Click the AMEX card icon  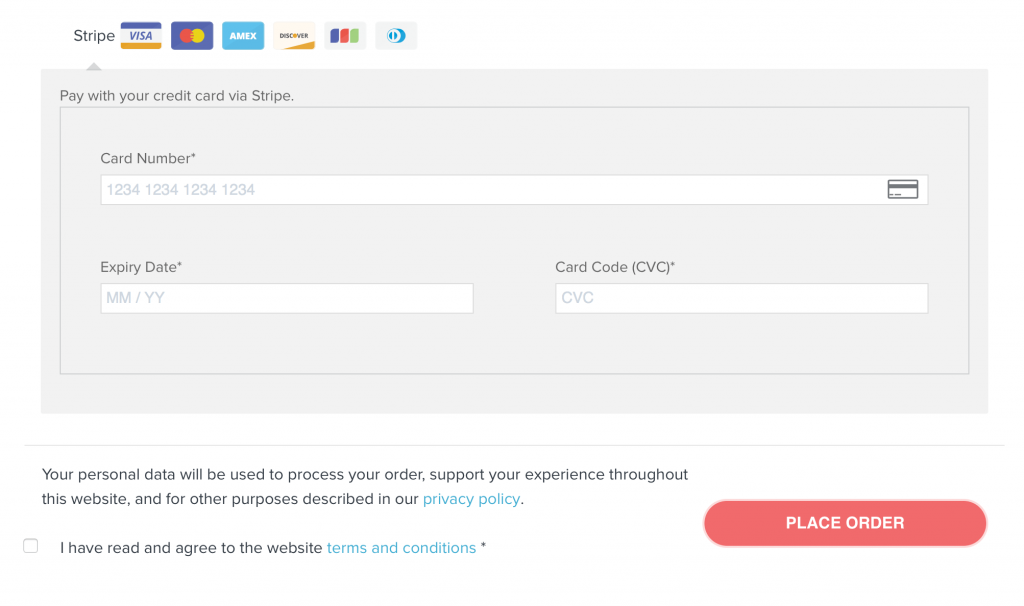pyautogui.click(x=242, y=35)
